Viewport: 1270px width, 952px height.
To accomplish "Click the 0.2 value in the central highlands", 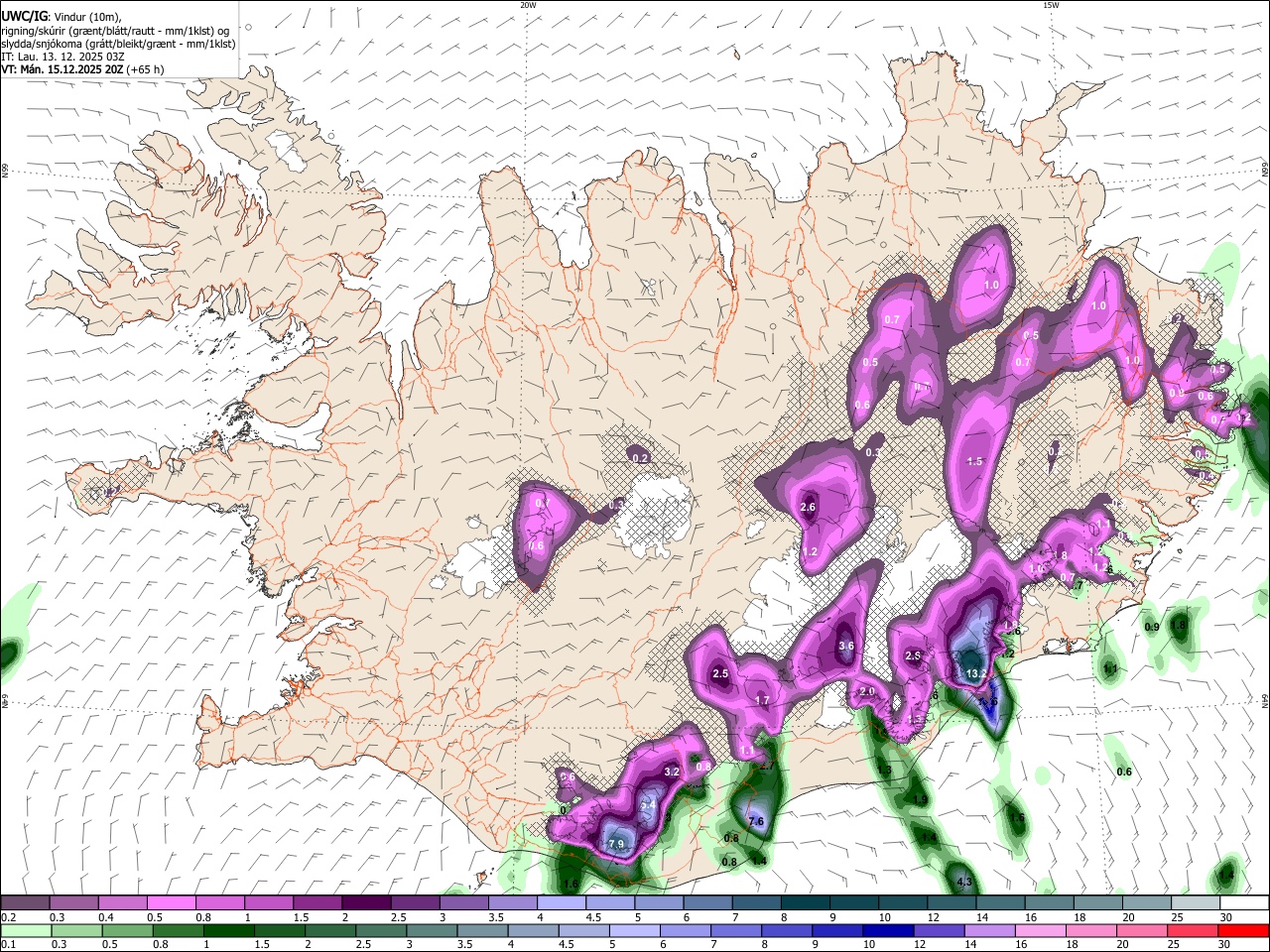I will click(641, 457).
